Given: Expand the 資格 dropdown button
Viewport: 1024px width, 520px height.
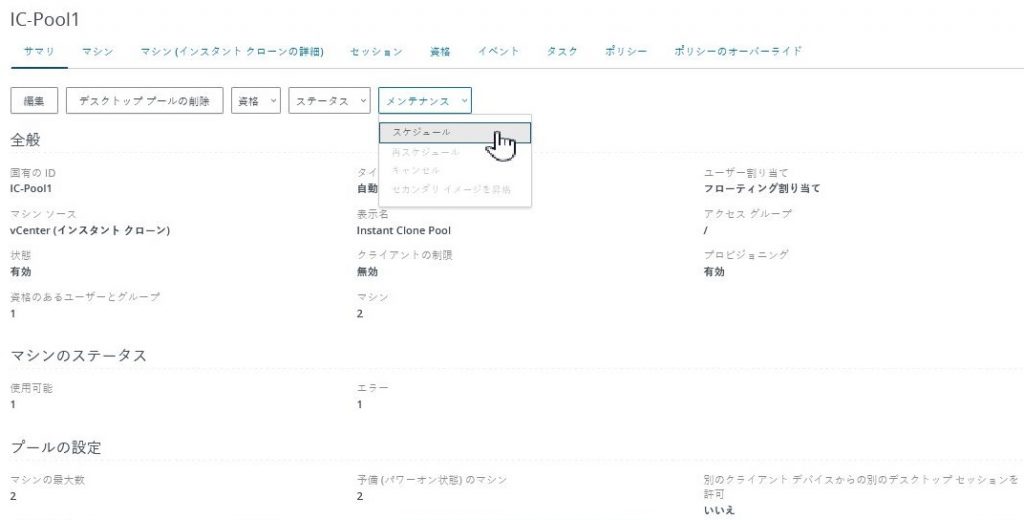Looking at the screenshot, I should point(256,101).
